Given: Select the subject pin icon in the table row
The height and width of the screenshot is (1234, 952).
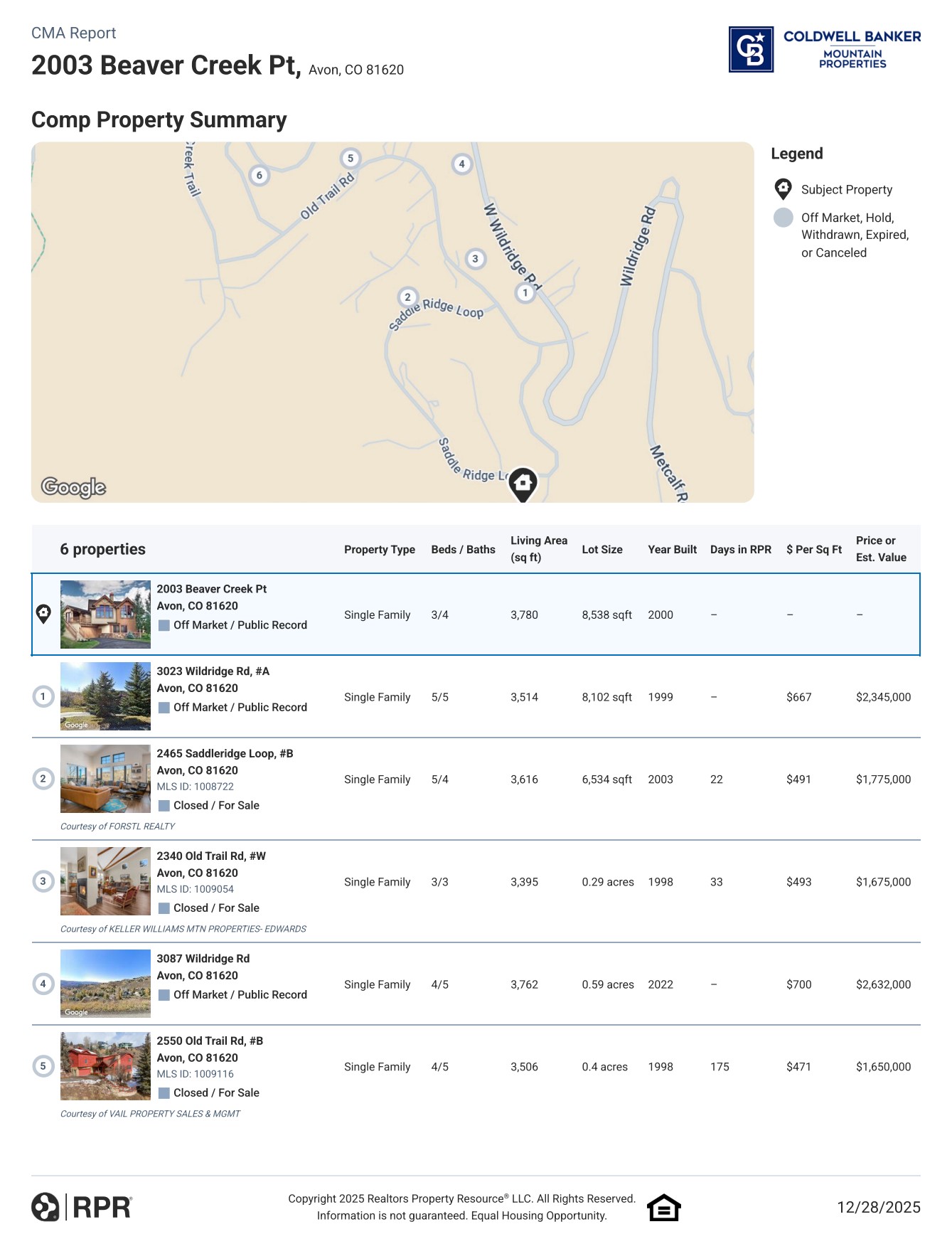Looking at the screenshot, I should point(43,614).
